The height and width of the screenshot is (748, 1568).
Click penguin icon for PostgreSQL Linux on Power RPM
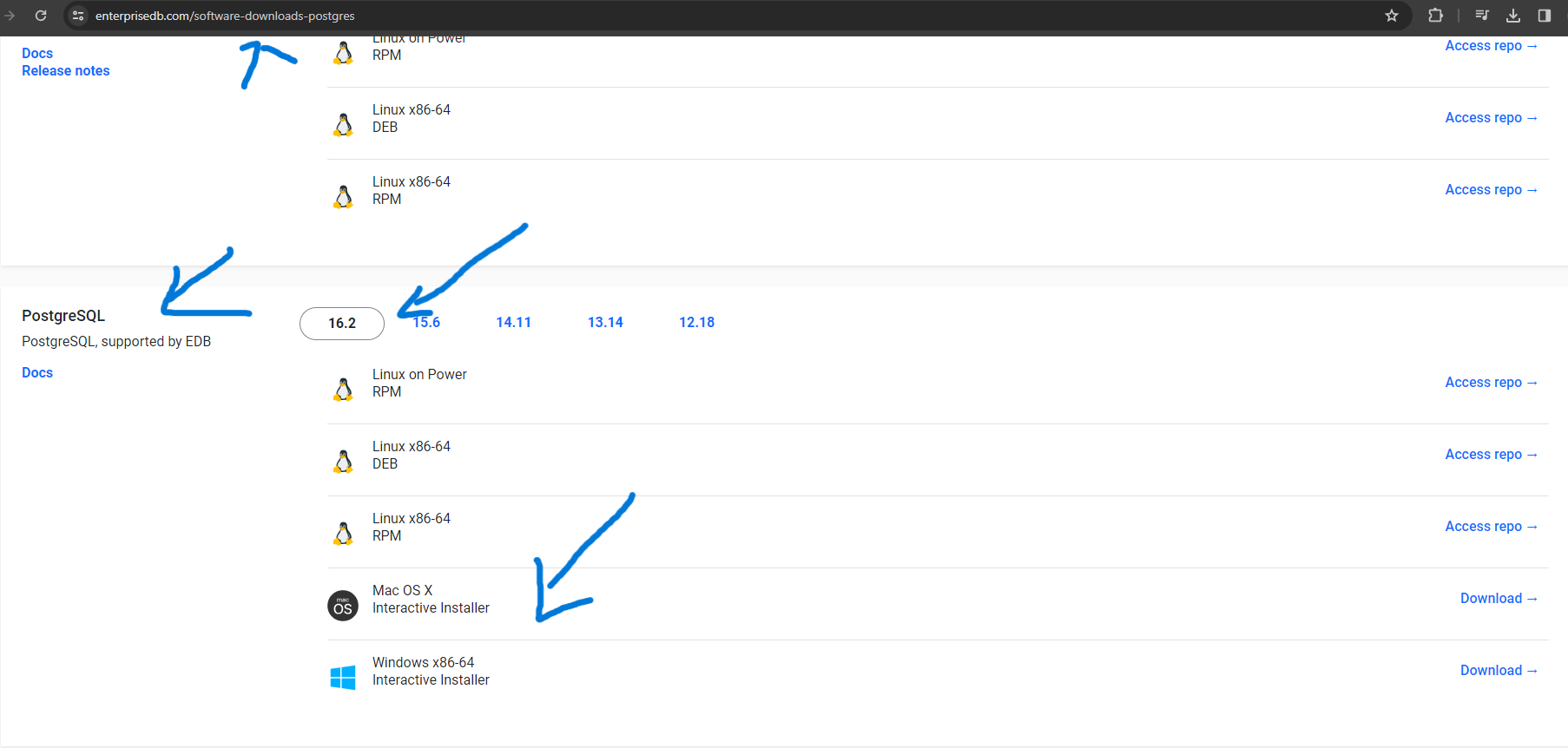(x=343, y=389)
